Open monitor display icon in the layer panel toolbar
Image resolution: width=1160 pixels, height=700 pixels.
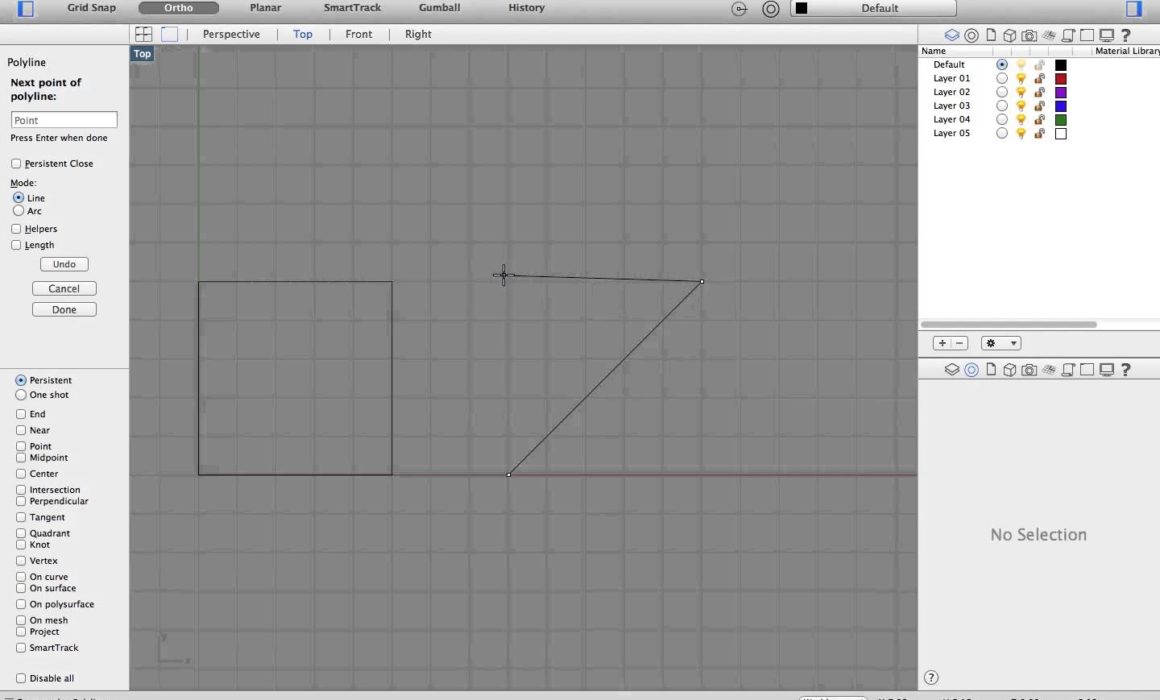pyautogui.click(x=1107, y=35)
